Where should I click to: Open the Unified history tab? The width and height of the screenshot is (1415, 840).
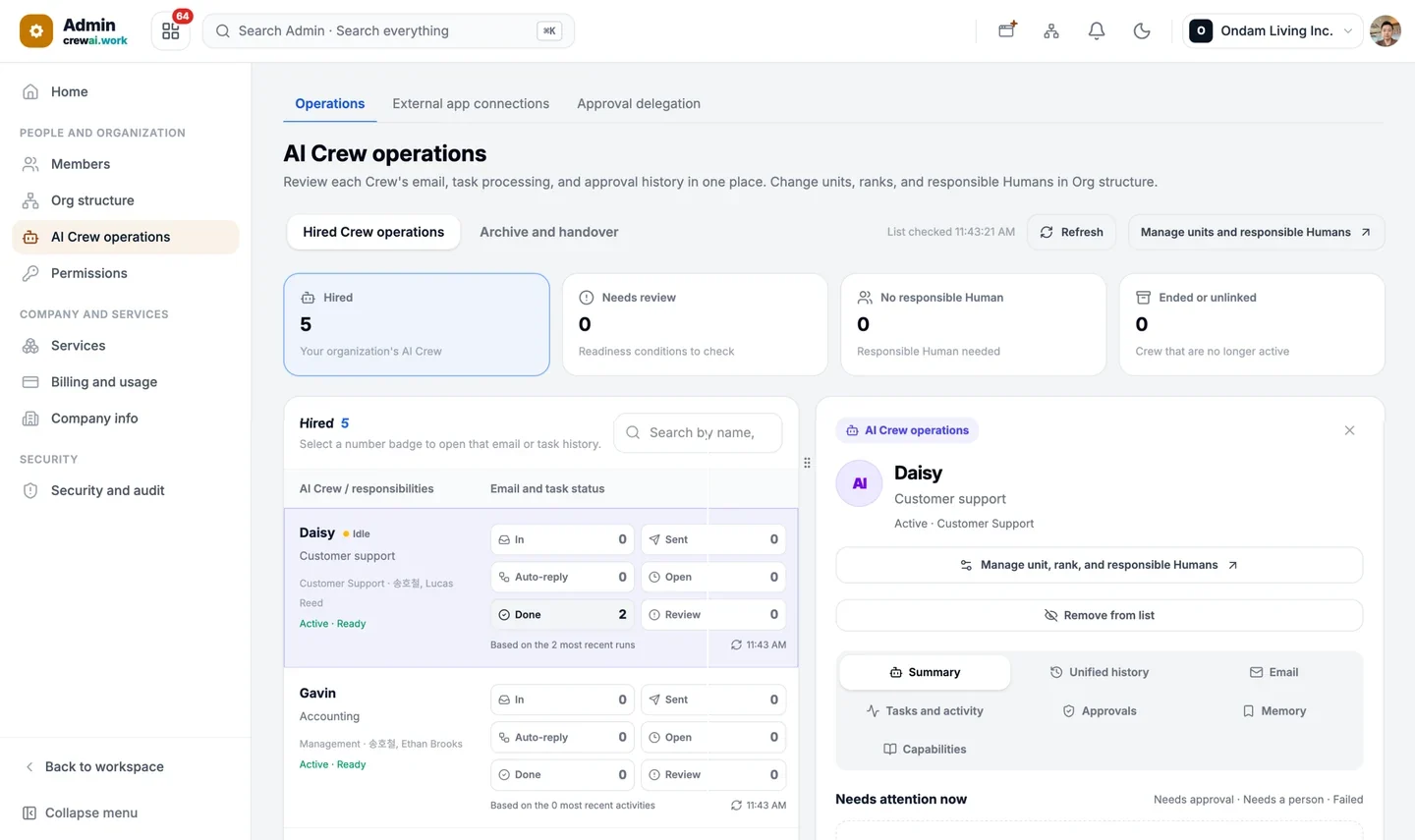[x=1099, y=672]
